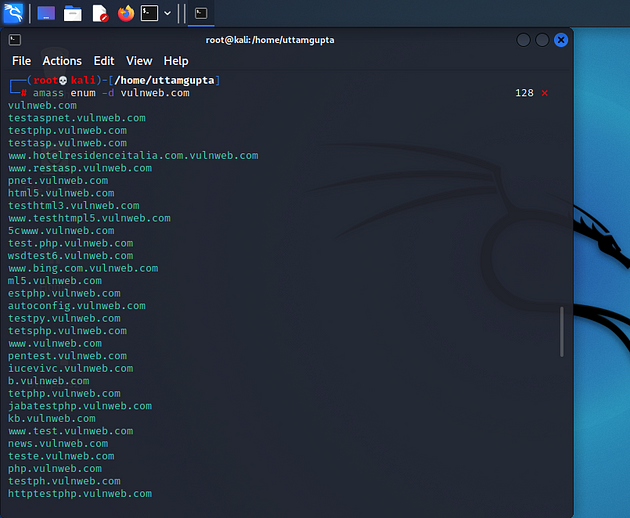The height and width of the screenshot is (518, 630).
Task: Click the red error X status mark
Action: [544, 93]
